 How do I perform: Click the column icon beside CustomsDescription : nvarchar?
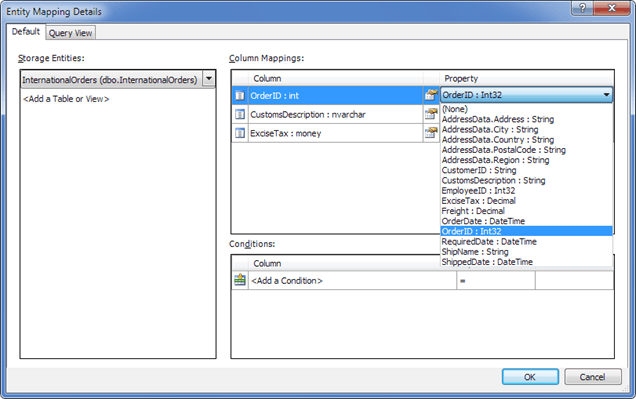tap(240, 114)
